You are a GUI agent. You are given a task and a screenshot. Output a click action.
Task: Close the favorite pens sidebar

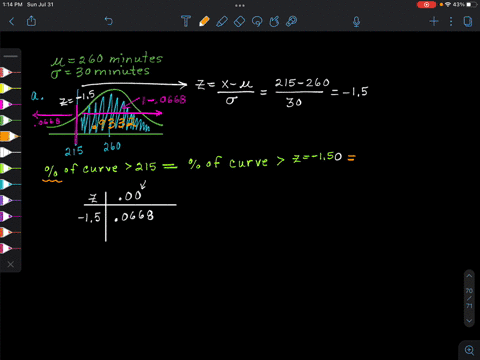click(11, 264)
